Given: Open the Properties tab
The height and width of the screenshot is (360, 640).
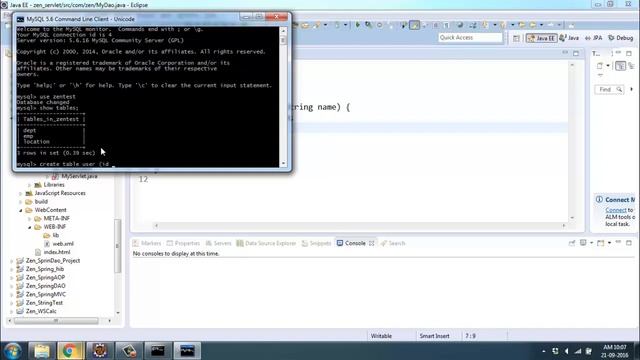Looking at the screenshot, I should [x=183, y=243].
